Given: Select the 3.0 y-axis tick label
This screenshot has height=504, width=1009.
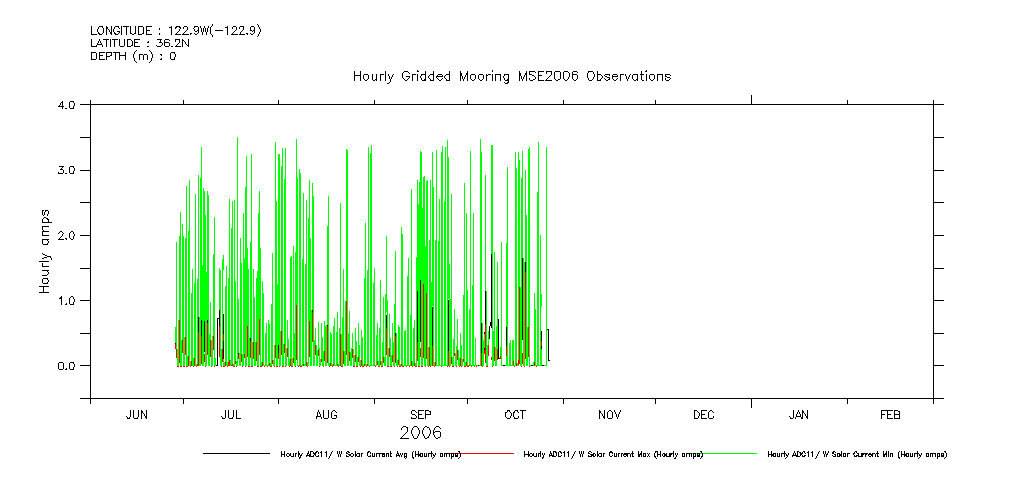Looking at the screenshot, I should 68,170.
